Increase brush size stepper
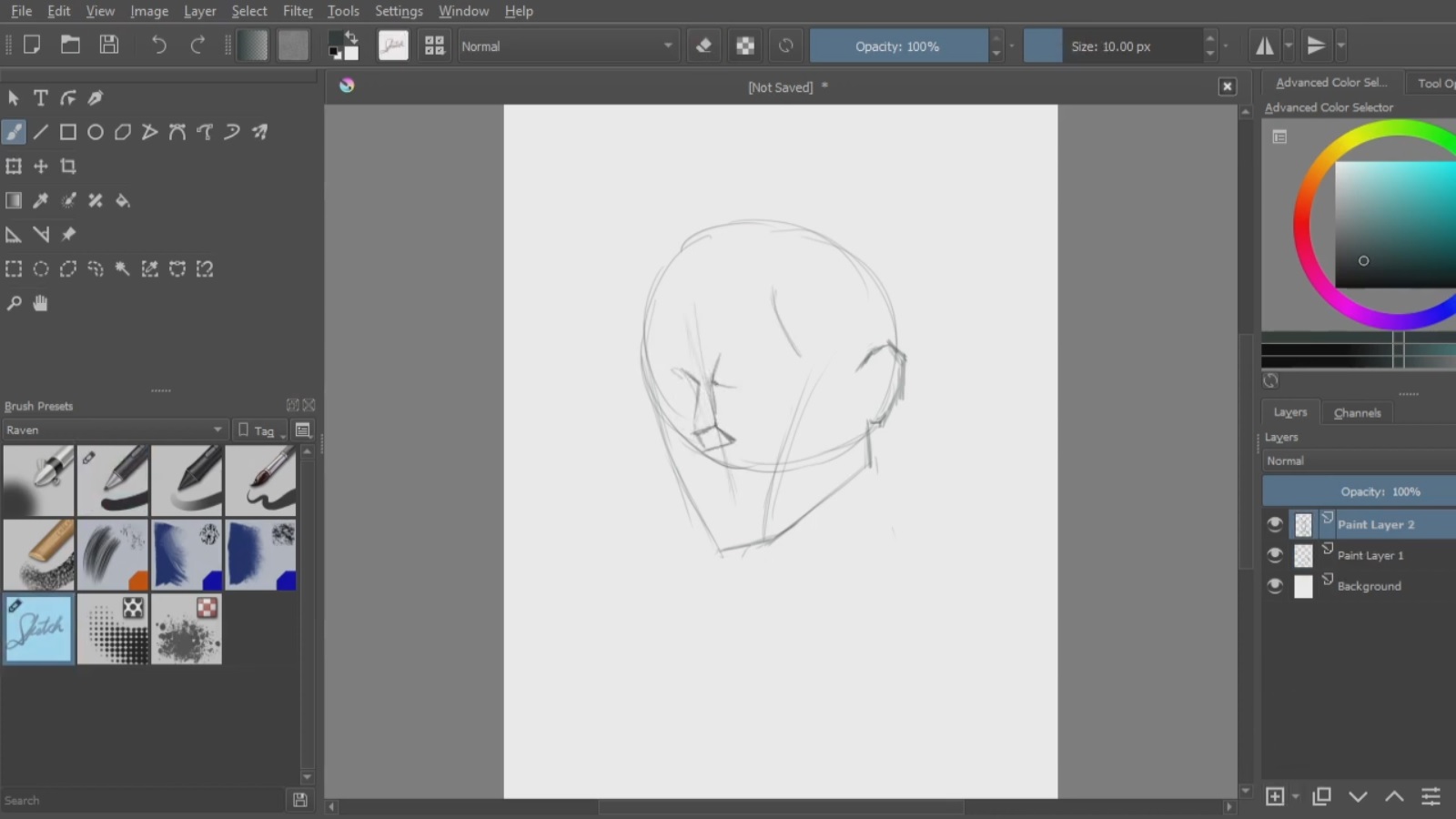Image resolution: width=1456 pixels, height=819 pixels. (x=1209, y=38)
